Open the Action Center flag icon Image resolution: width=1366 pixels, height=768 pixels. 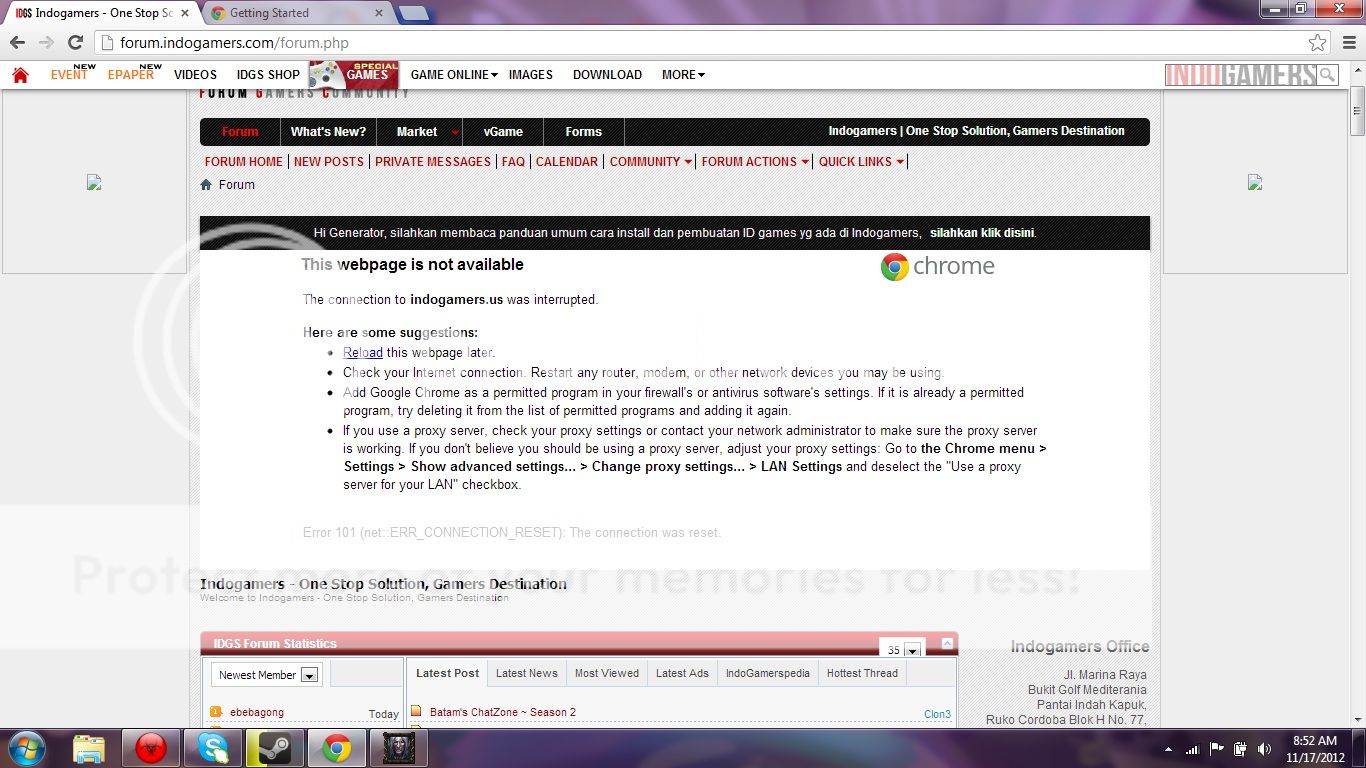coord(1217,748)
